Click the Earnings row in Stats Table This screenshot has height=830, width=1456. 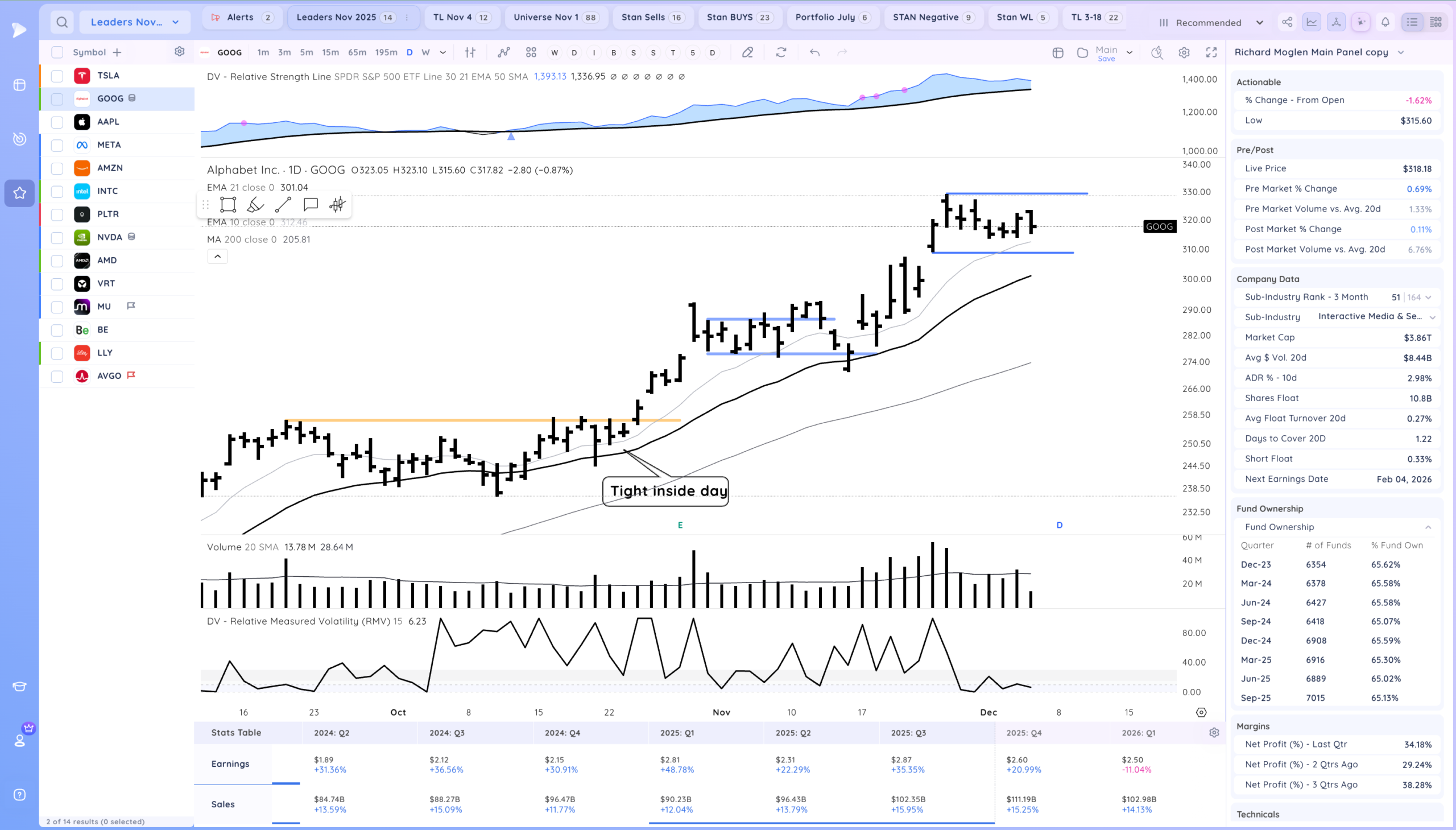(x=230, y=764)
